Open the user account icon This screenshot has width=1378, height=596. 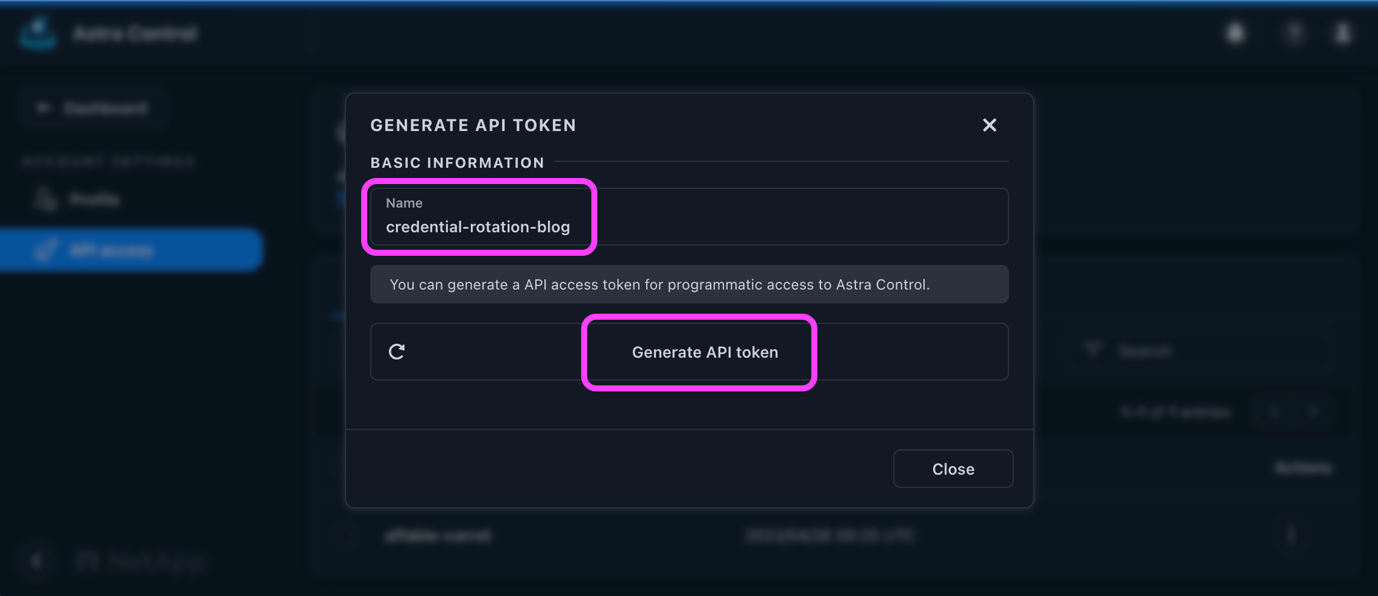[x=1343, y=33]
